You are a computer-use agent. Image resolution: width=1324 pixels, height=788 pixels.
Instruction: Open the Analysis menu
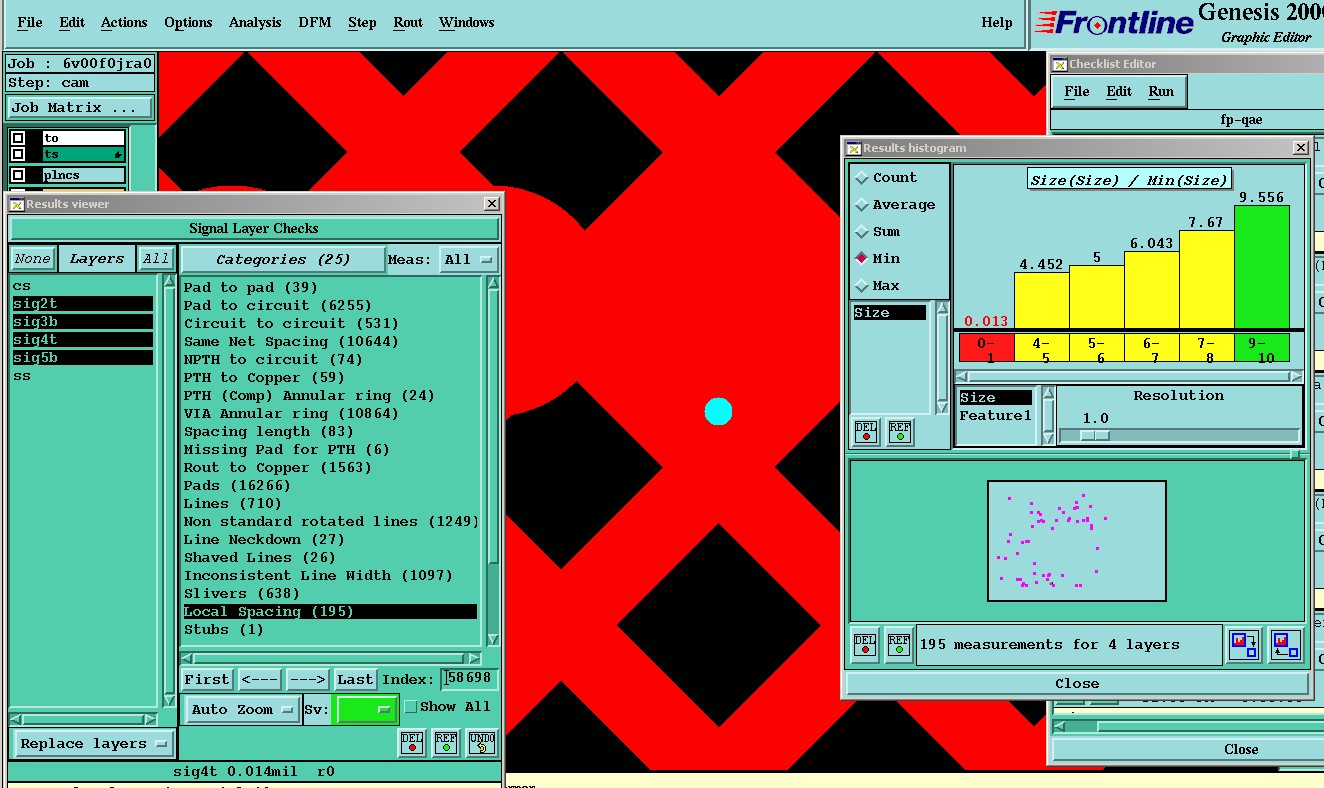tap(255, 22)
